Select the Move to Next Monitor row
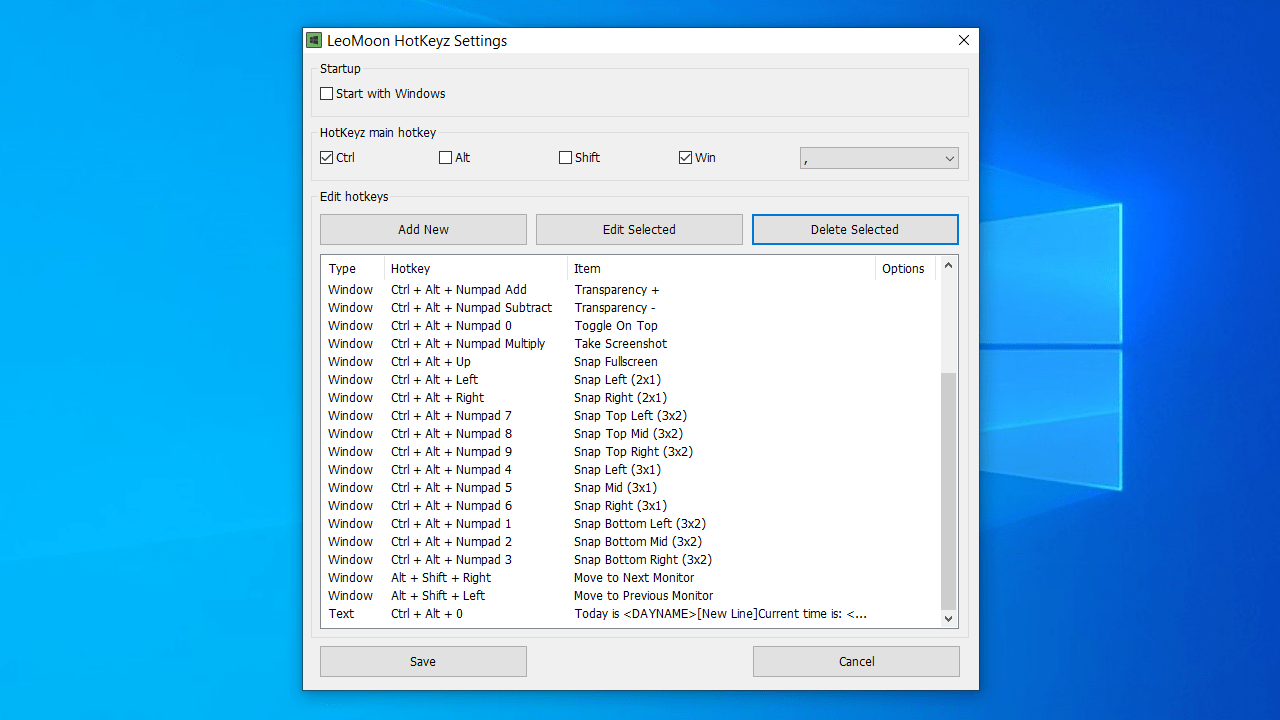Image resolution: width=1280 pixels, height=720 pixels. pyautogui.click(x=631, y=578)
